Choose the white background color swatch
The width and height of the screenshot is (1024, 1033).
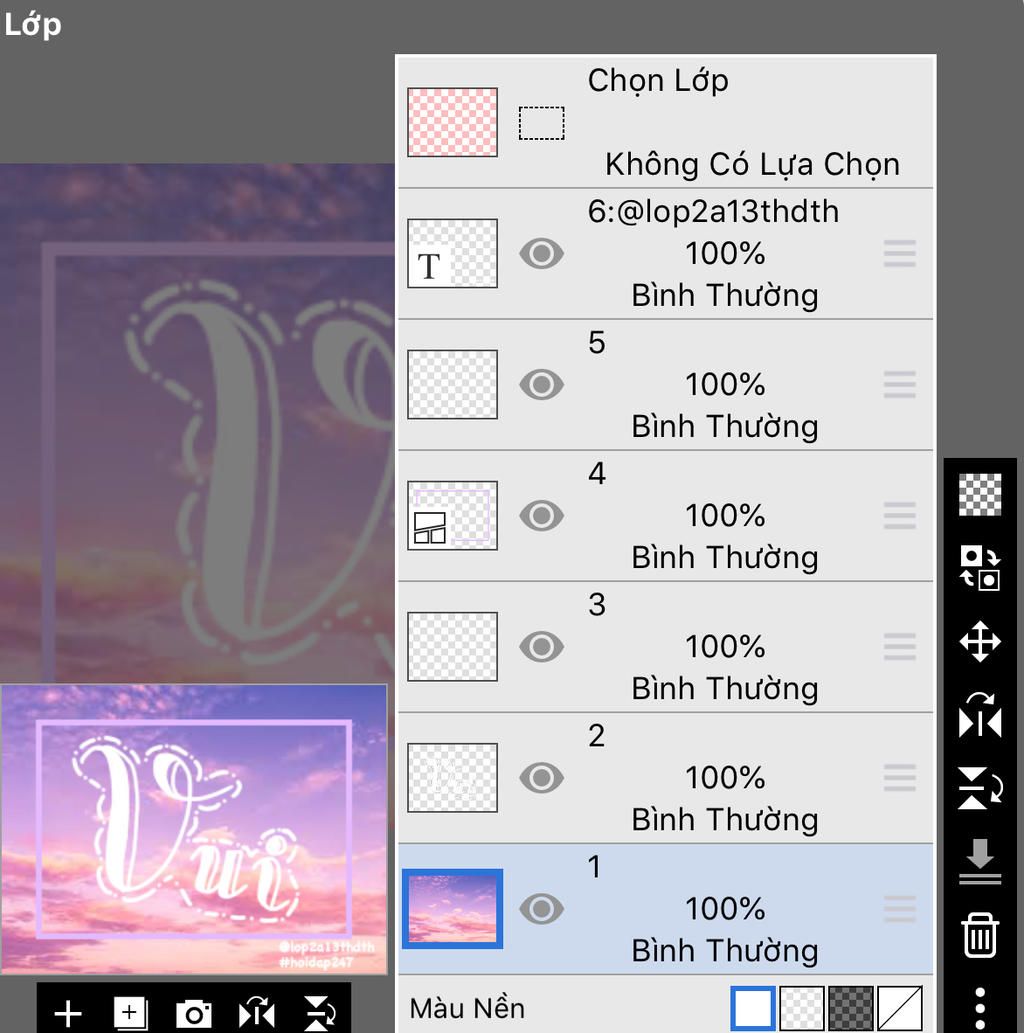(753, 1008)
